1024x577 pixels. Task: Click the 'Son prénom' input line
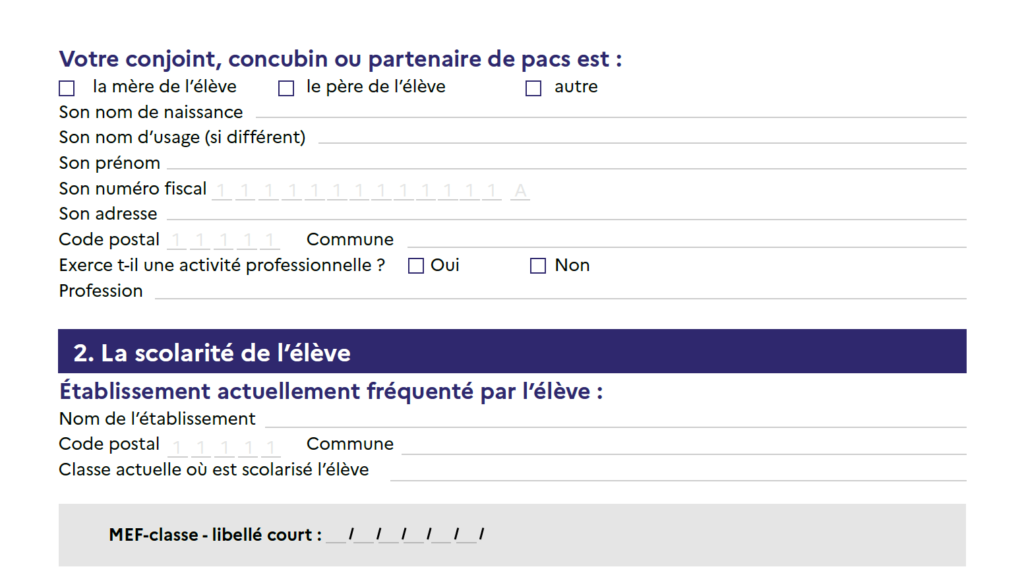565,163
